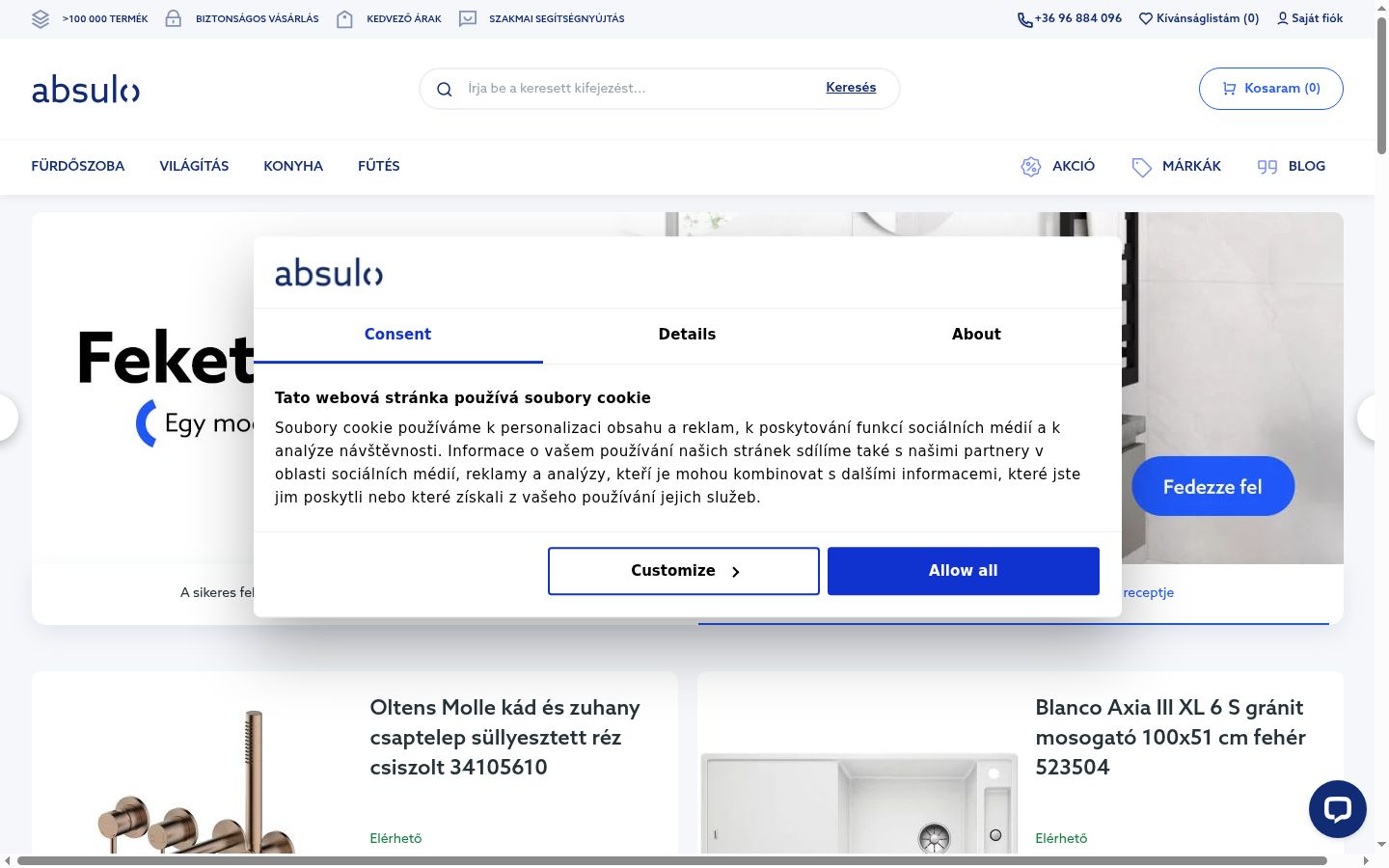Viewport: 1389px width, 868px height.
Task: Click the quote icon beside BLOG
Action: 1267,167
